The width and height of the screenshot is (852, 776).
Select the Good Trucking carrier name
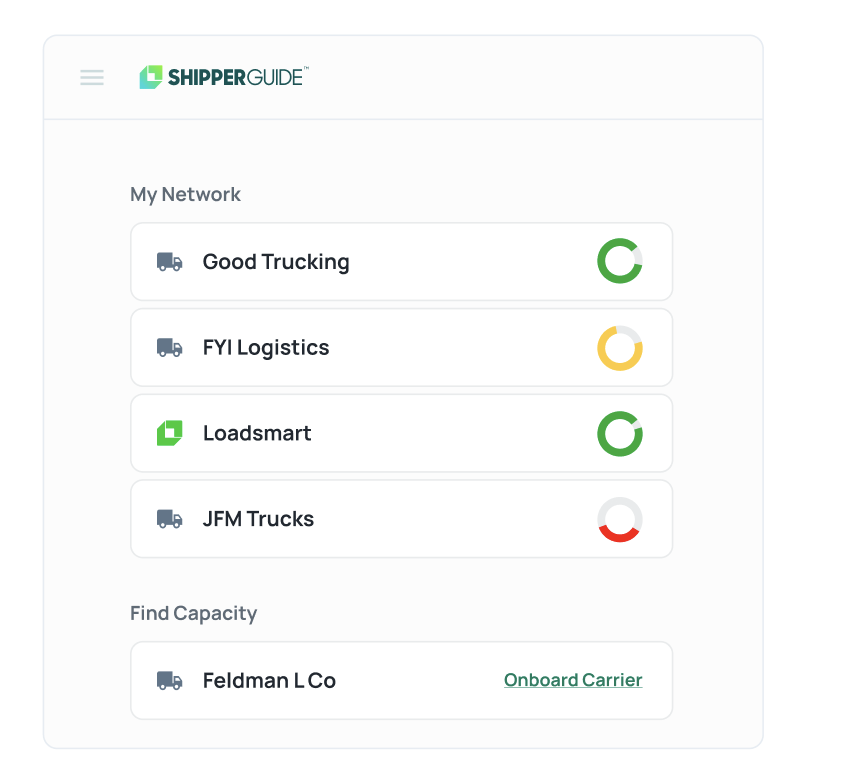click(x=276, y=262)
